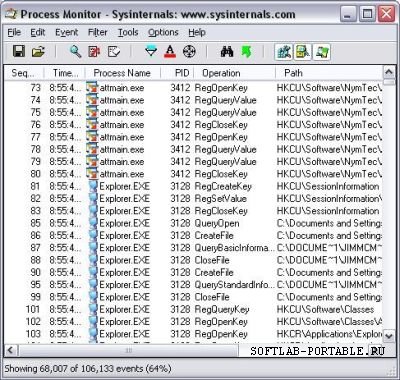This screenshot has width=400, height=380.
Task: Click the Open folder toolbar icon
Action: (38, 52)
